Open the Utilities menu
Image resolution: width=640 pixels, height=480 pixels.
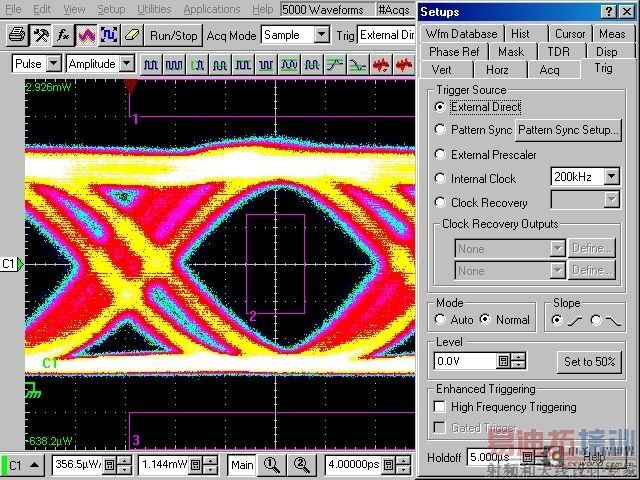pos(154,9)
